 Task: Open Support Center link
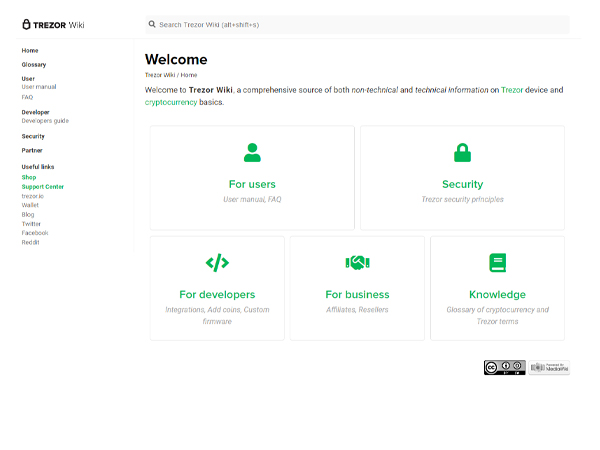click(x=42, y=187)
